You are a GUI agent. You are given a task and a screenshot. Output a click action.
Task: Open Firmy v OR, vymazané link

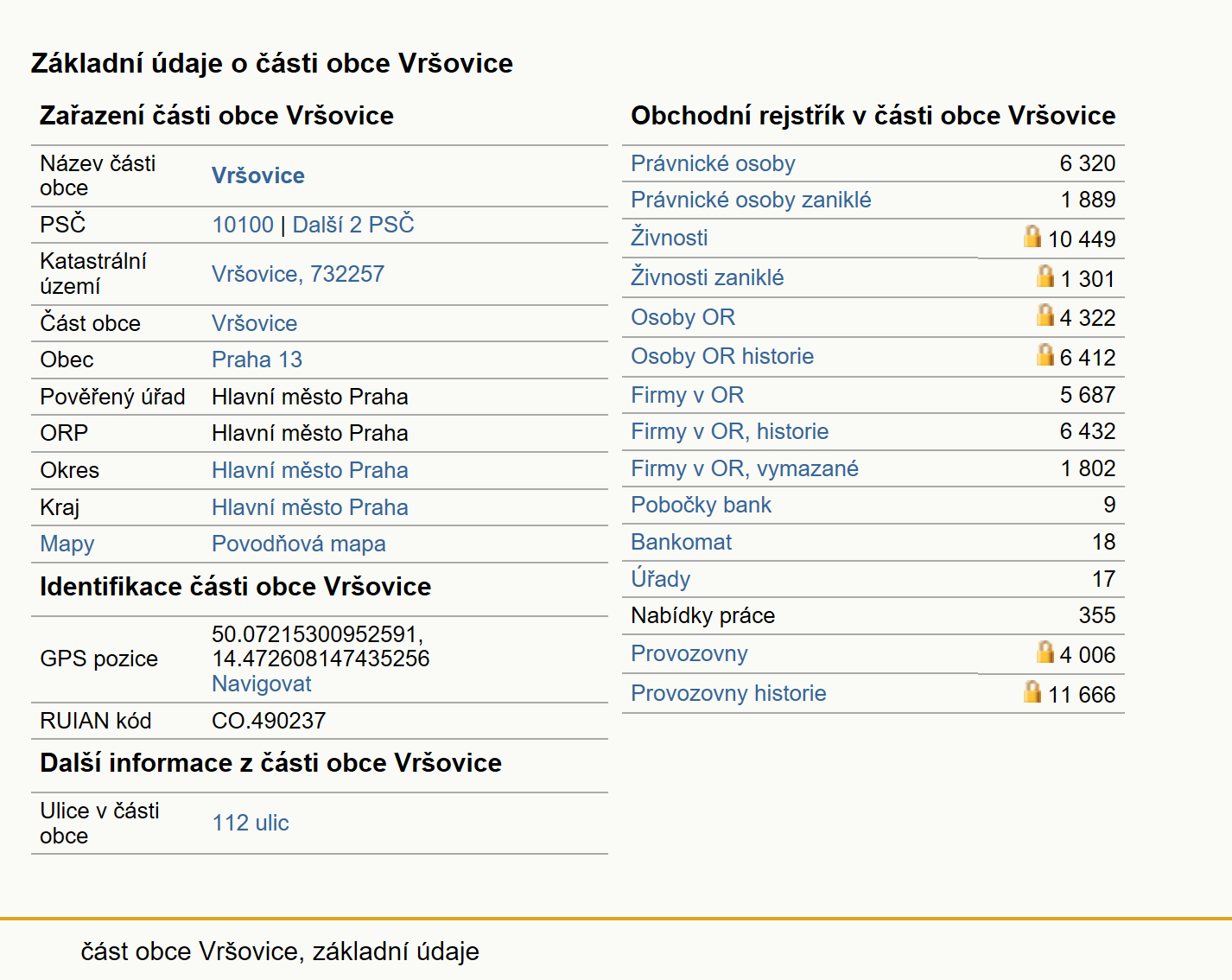(744, 468)
